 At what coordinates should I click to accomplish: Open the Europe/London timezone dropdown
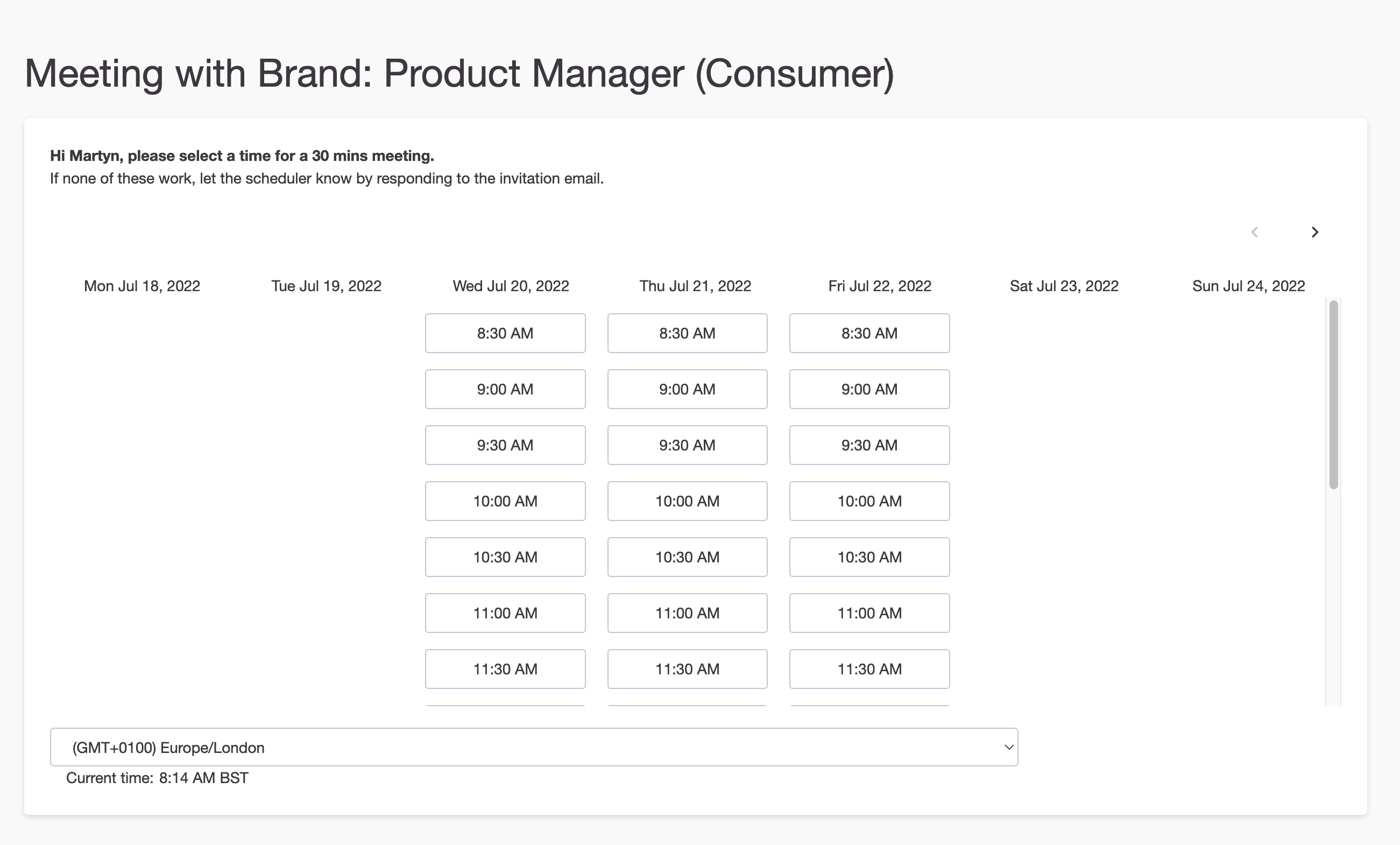pyautogui.click(x=533, y=747)
